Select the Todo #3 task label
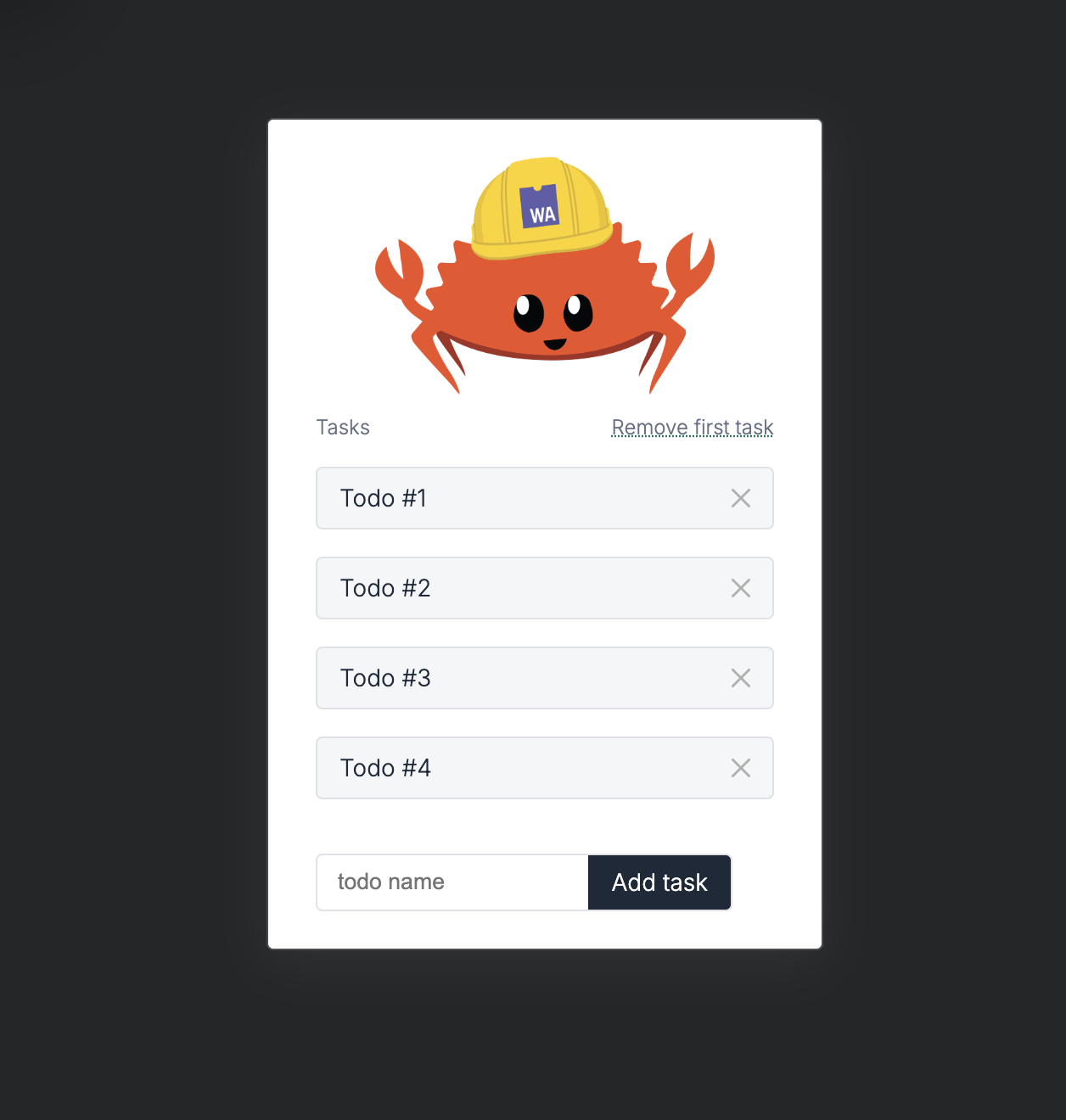1066x1120 pixels. click(x=385, y=678)
